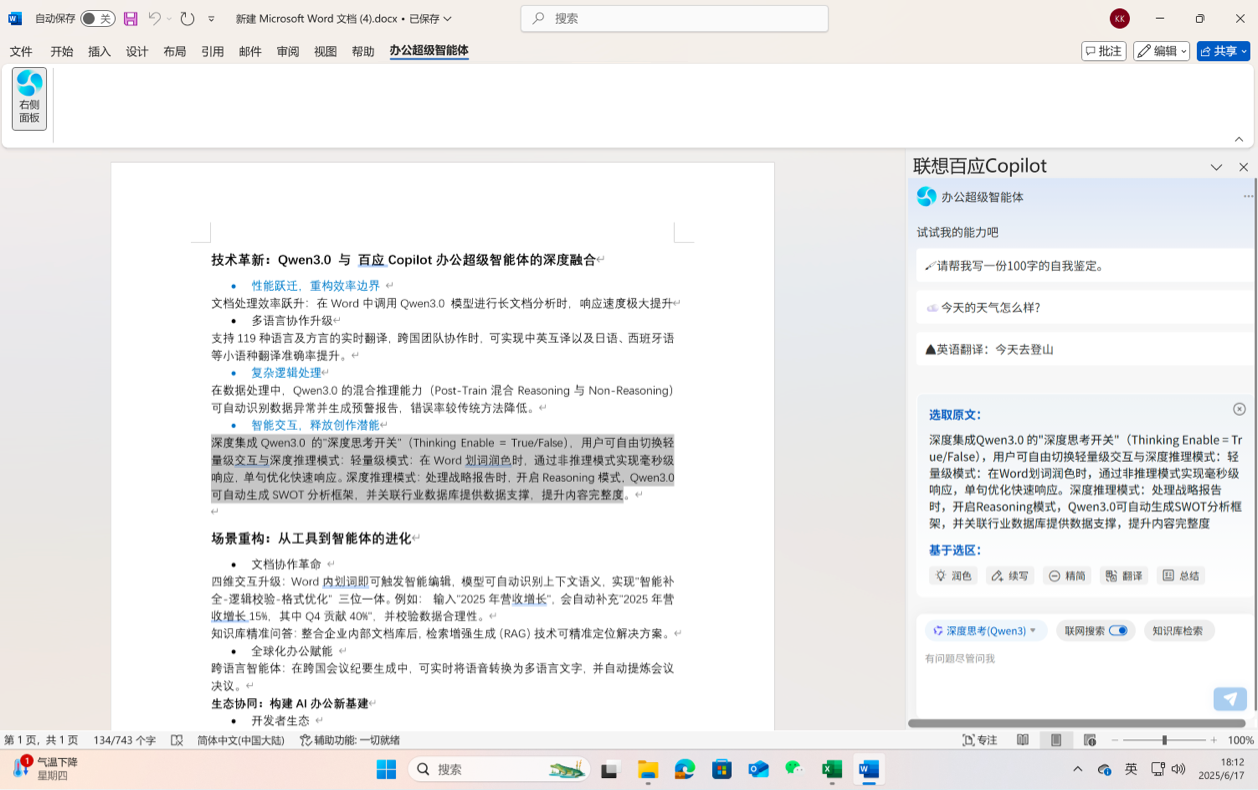Open the 批注 comments button
This screenshot has height=790, width=1258.
[x=1104, y=51]
